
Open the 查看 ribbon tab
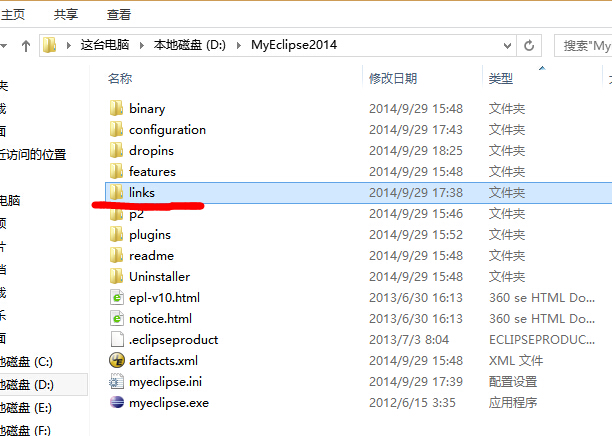119,15
